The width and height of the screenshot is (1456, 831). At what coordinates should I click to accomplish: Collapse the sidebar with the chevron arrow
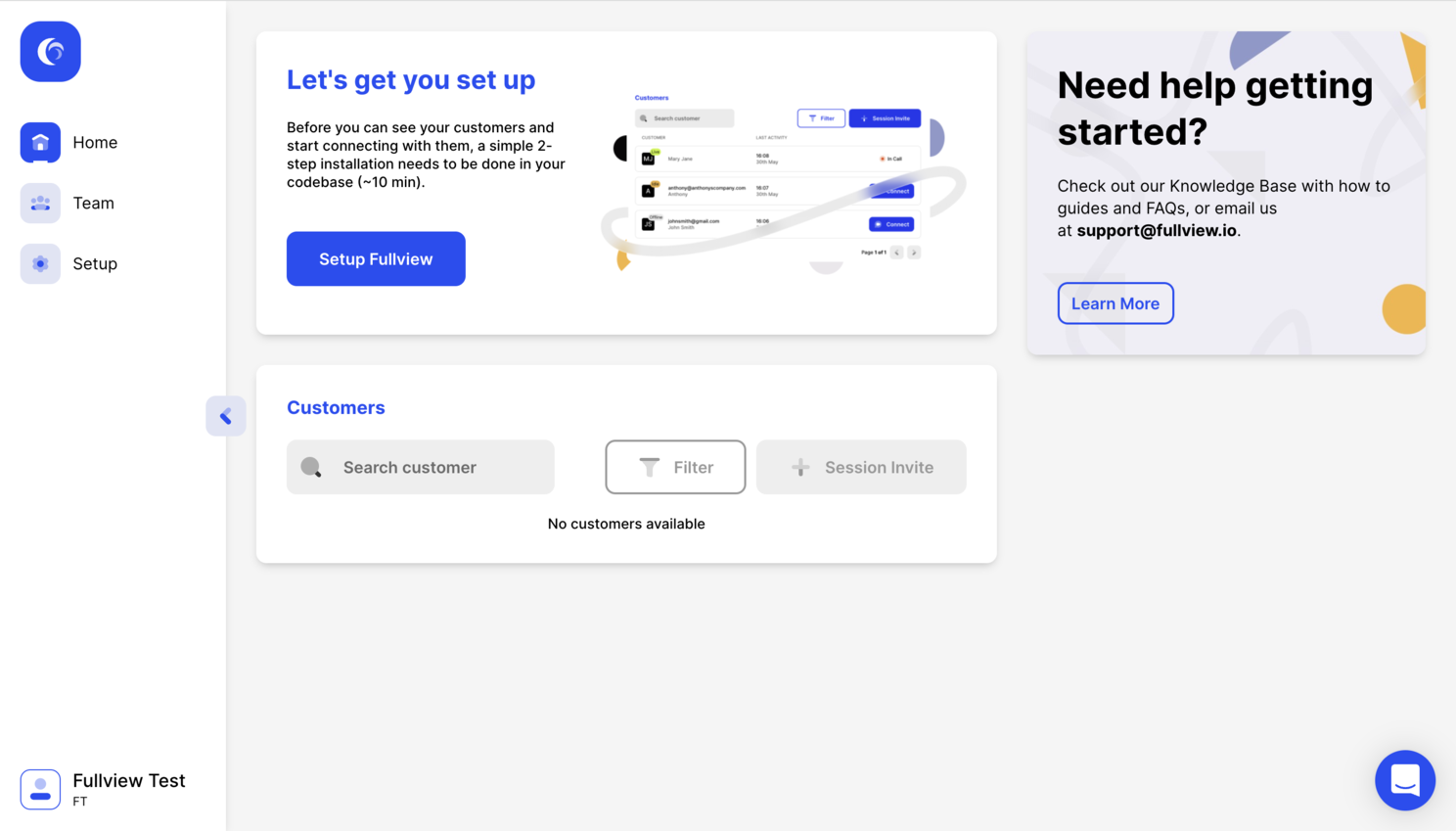tap(226, 416)
